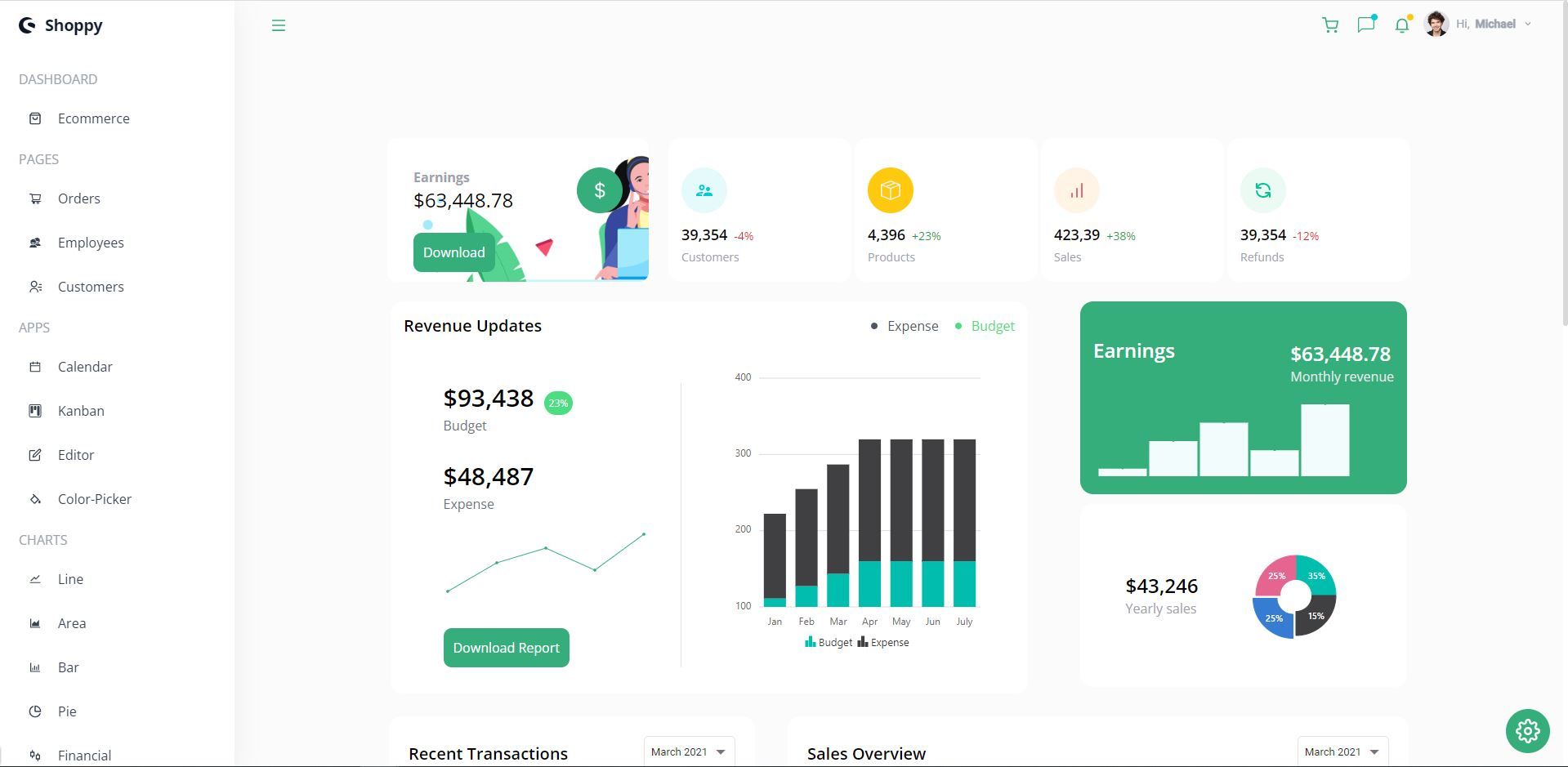Image resolution: width=1568 pixels, height=767 pixels.
Task: Toggle the Budget legend in Revenue Updates header
Action: point(985,326)
